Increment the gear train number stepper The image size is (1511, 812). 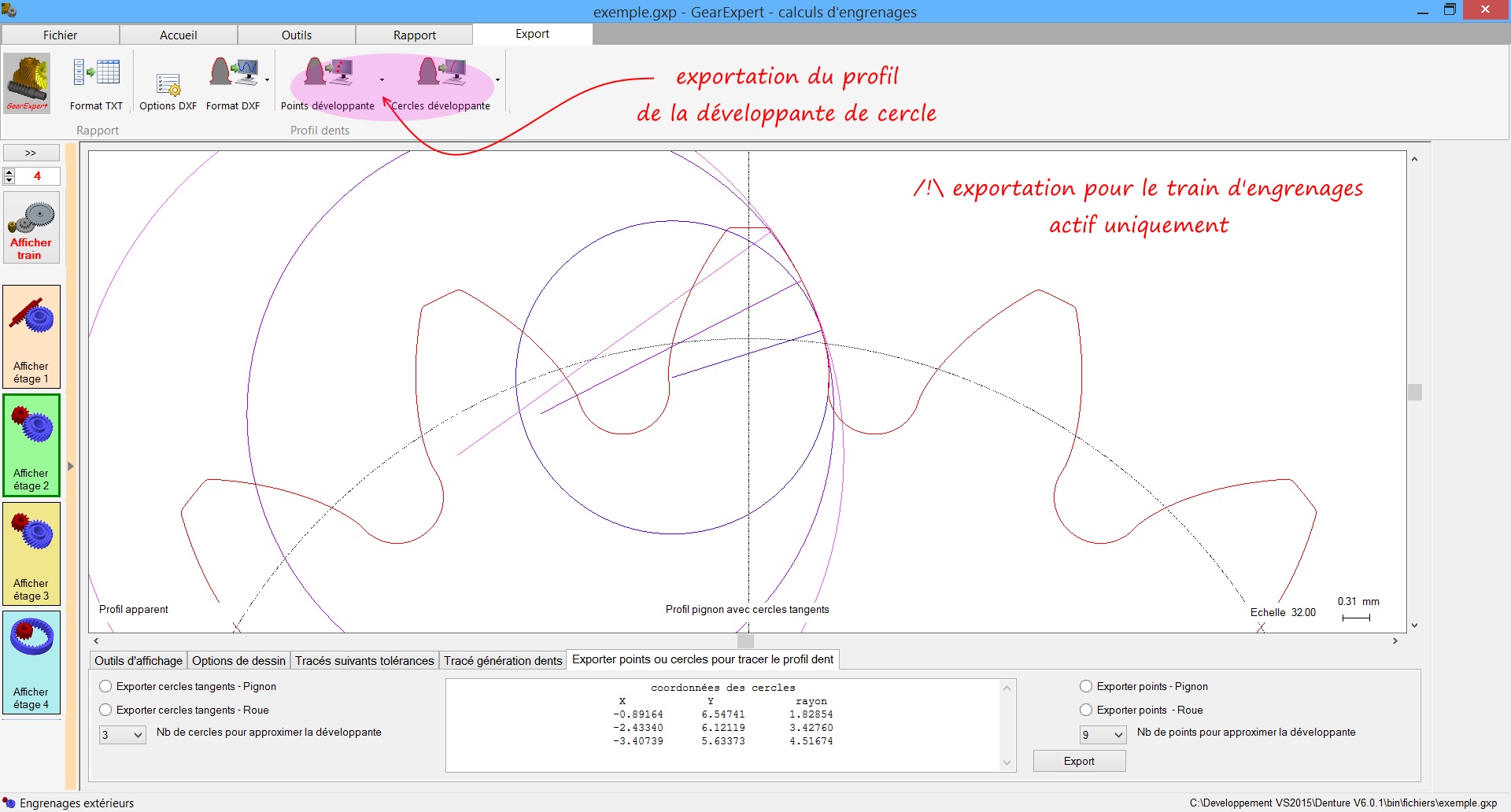pos(9,172)
